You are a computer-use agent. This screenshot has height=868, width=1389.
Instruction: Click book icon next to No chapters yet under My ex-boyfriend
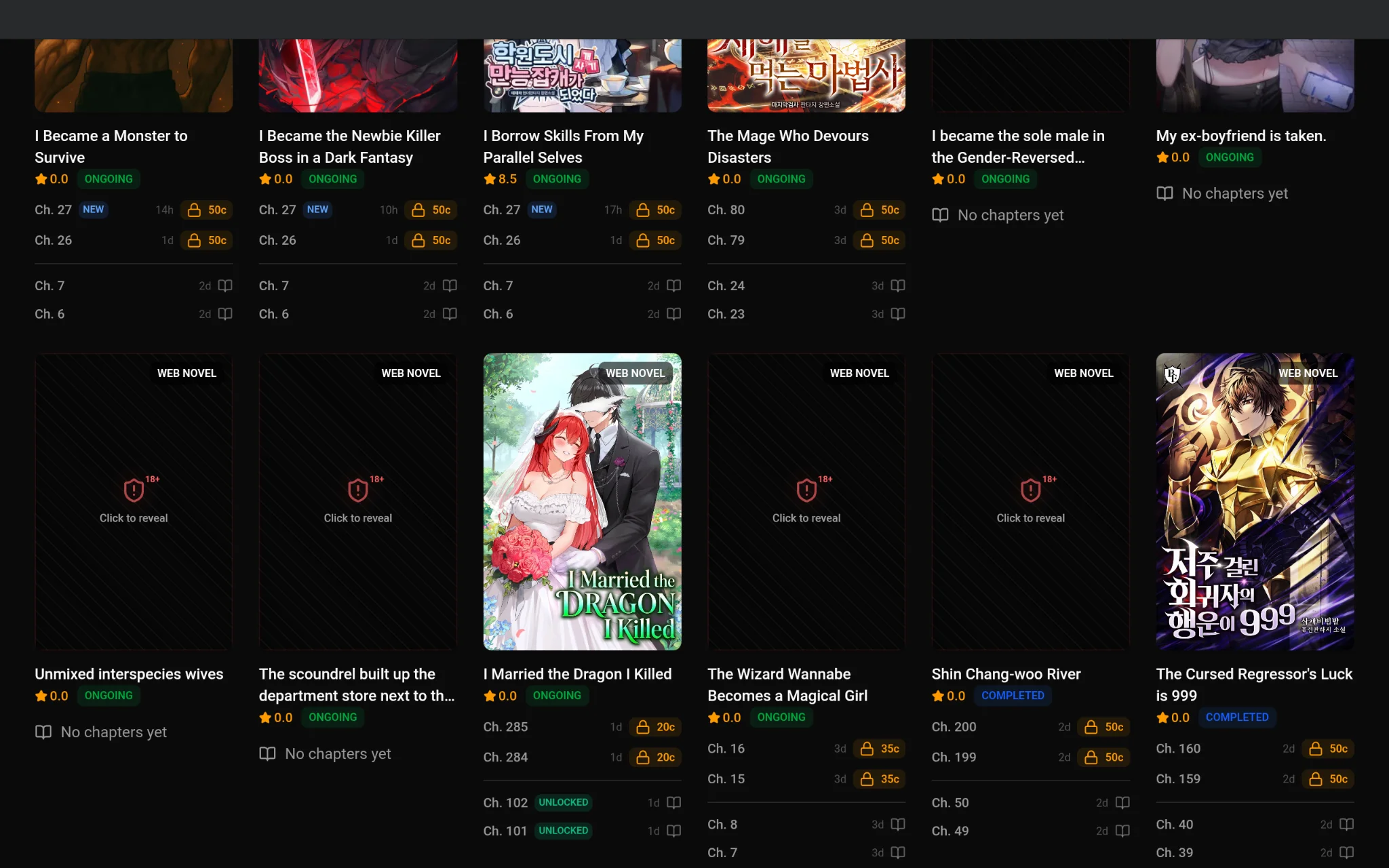pos(1165,193)
